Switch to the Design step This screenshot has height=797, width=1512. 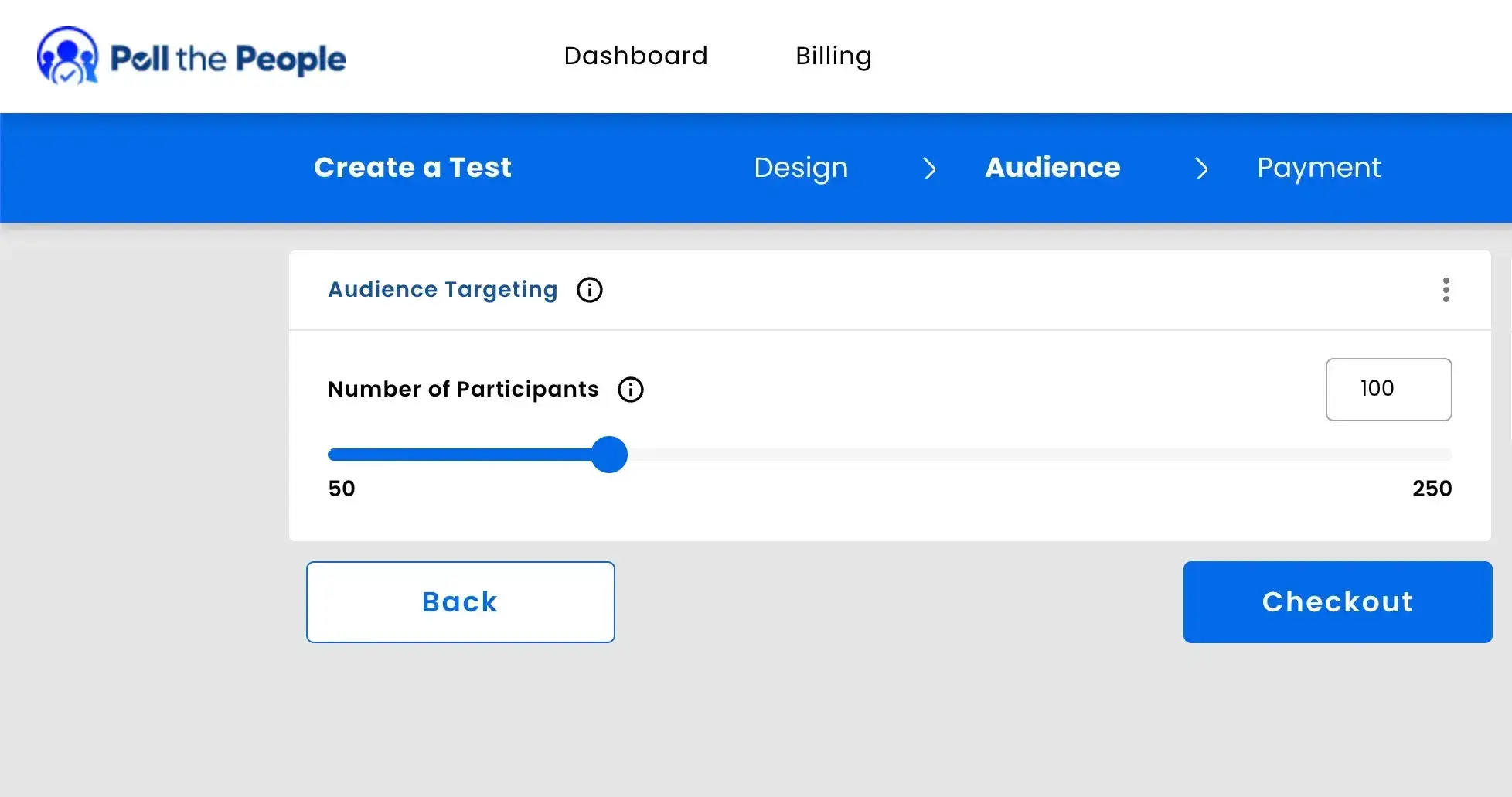click(801, 168)
